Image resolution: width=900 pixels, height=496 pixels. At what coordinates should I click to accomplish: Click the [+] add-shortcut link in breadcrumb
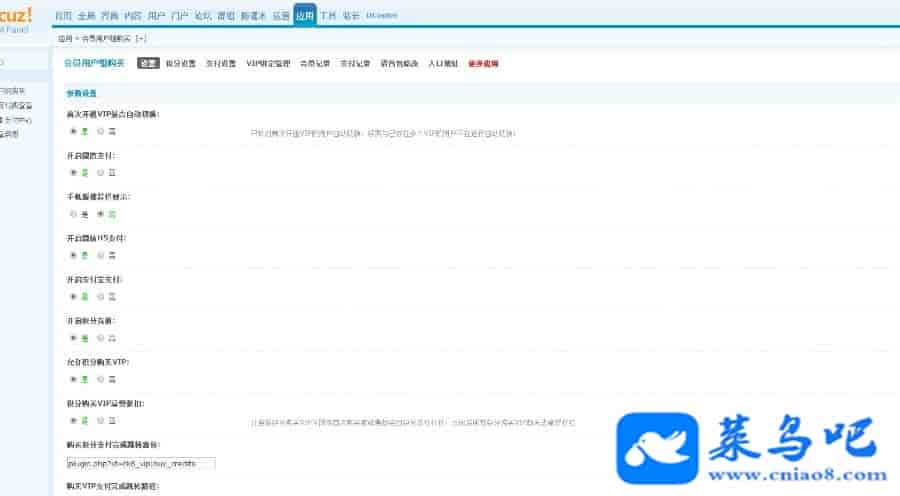coord(141,38)
